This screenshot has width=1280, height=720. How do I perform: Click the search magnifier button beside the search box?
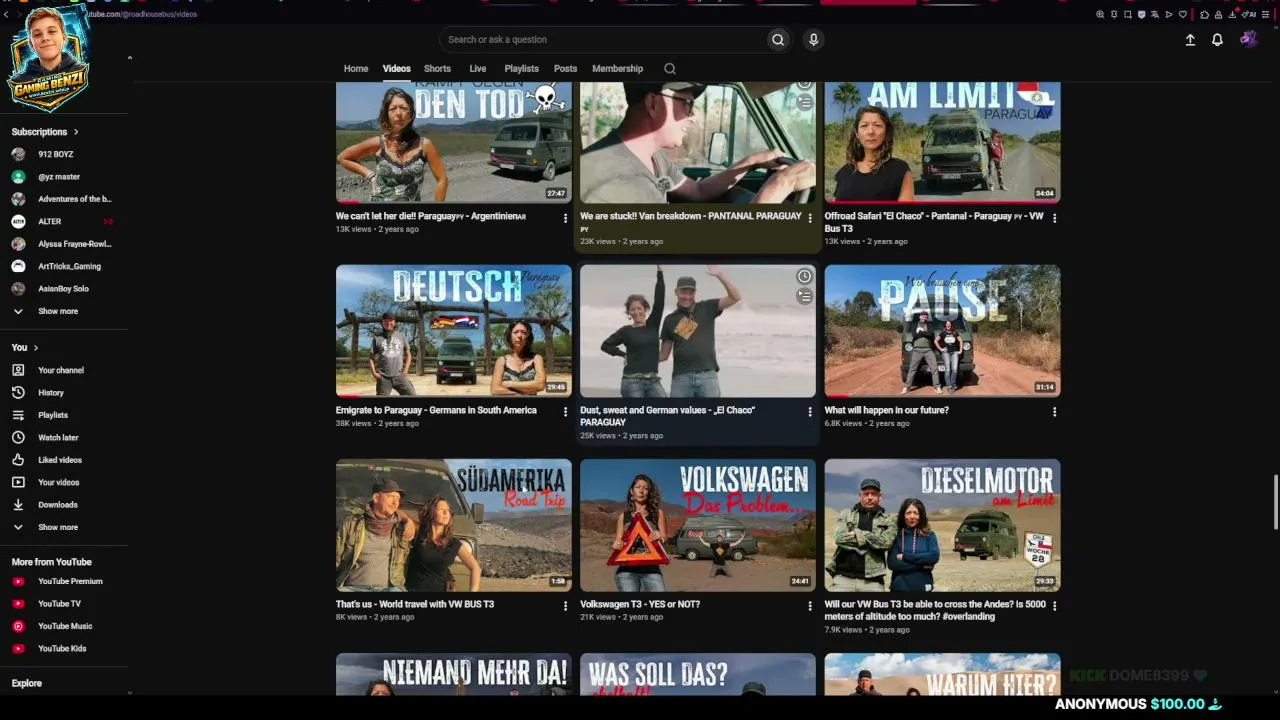pyautogui.click(x=778, y=39)
